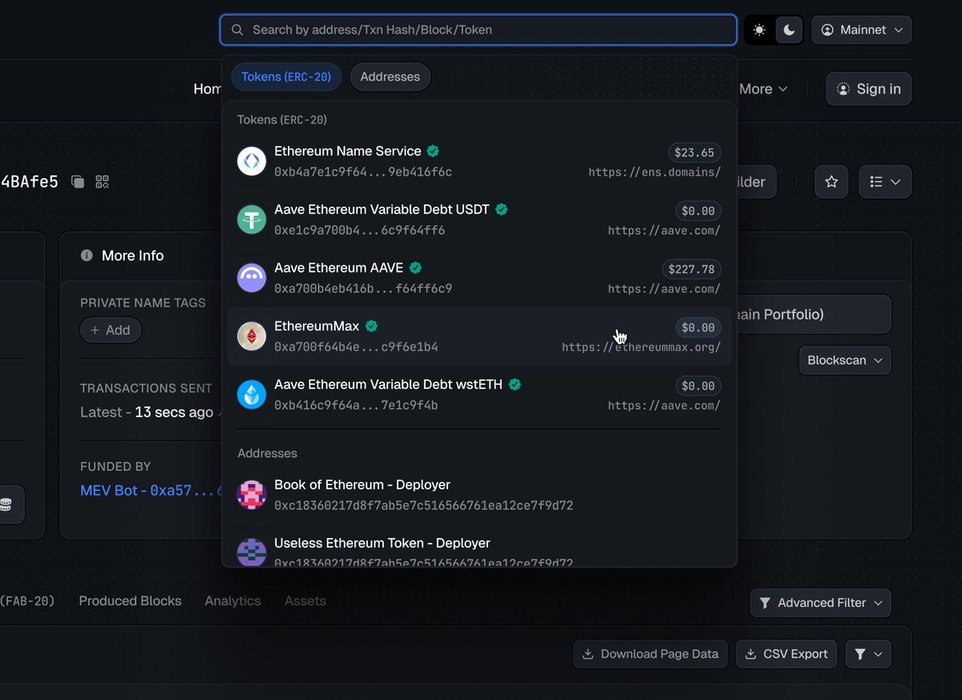This screenshot has width=962, height=700.
Task: Click the Book of Ethereum Deployer avatar
Action: [x=251, y=495]
